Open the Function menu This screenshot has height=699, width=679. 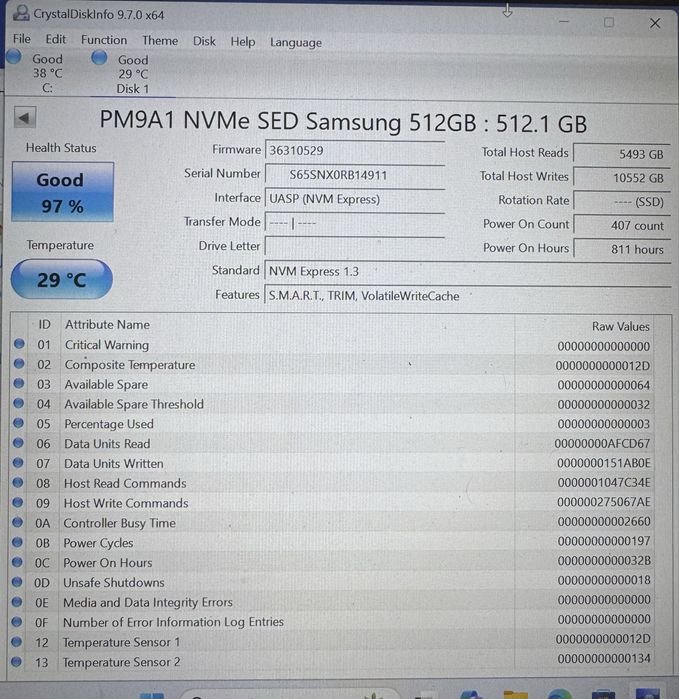pos(104,40)
